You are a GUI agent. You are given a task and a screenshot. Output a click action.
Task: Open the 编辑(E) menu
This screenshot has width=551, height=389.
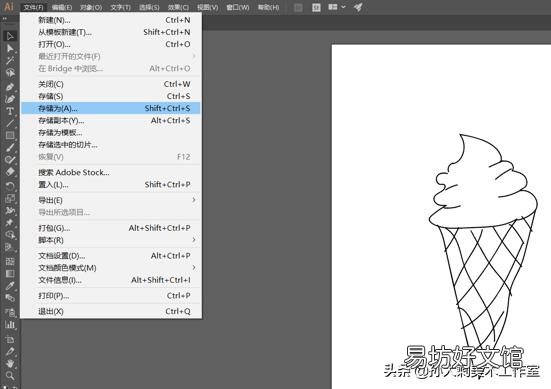tap(62, 7)
